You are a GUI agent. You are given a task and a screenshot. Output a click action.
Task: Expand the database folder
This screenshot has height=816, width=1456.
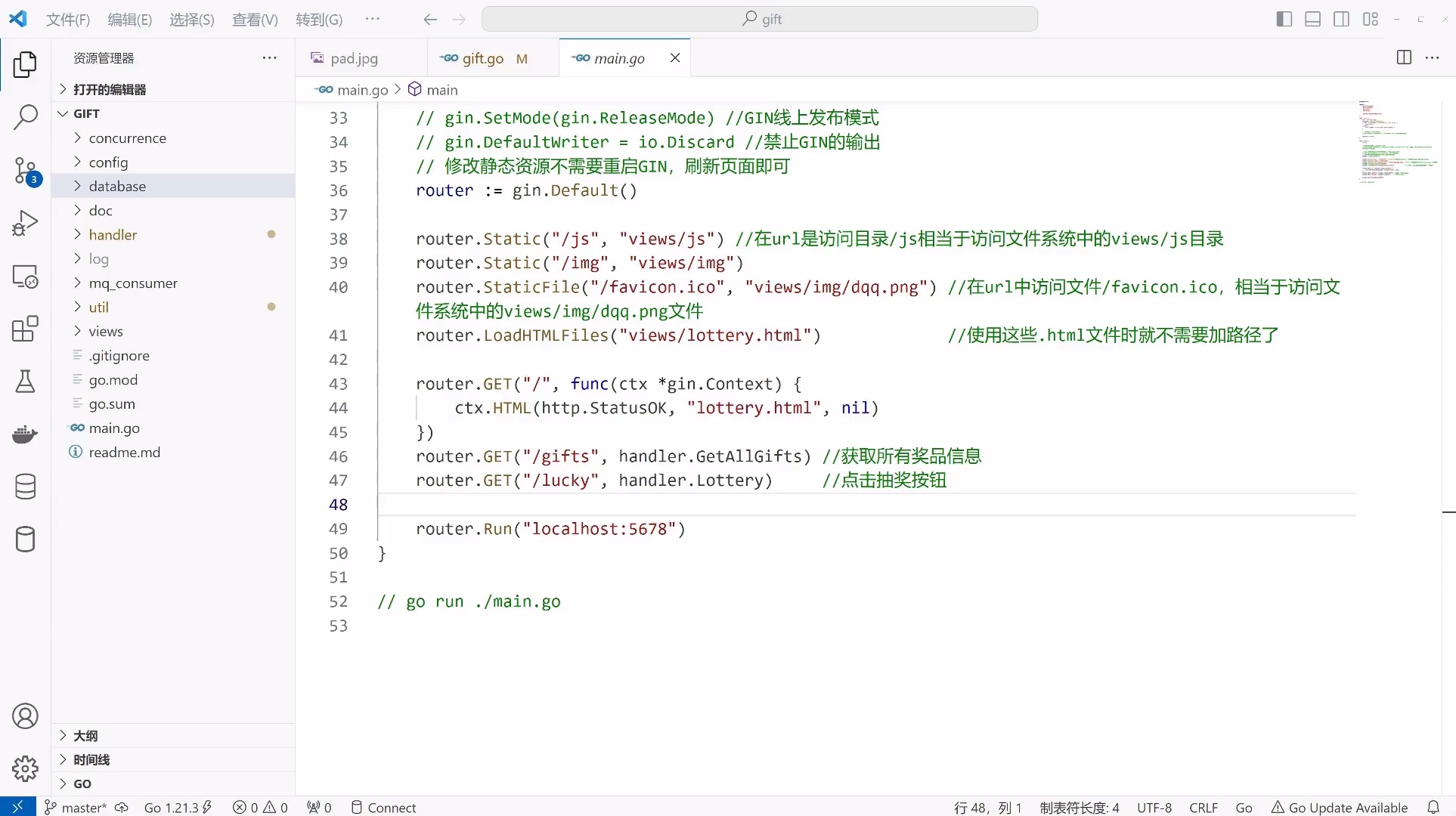coord(173,186)
